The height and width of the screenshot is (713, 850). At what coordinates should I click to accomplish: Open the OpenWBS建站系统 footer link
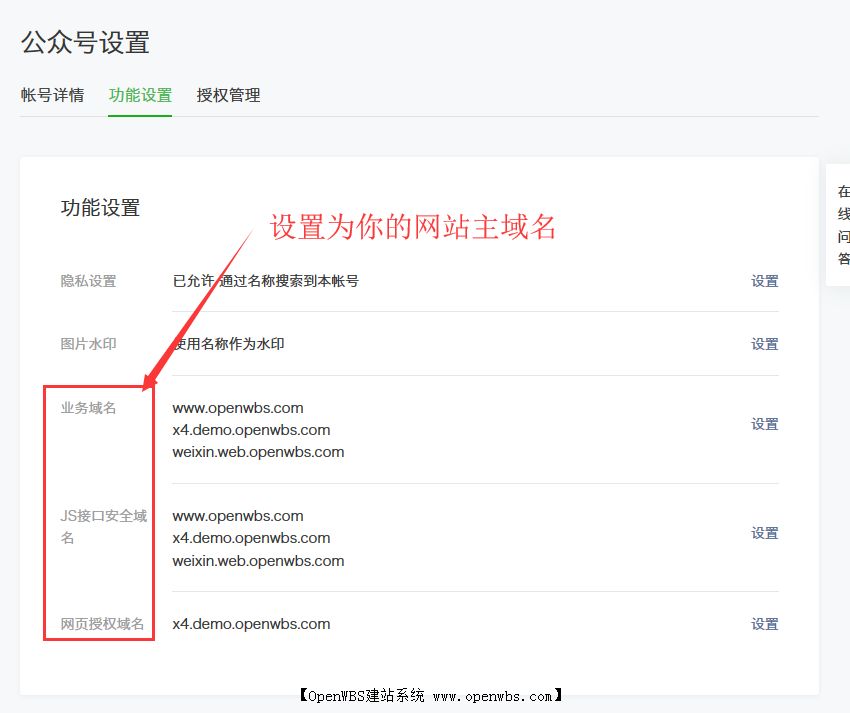(425, 695)
